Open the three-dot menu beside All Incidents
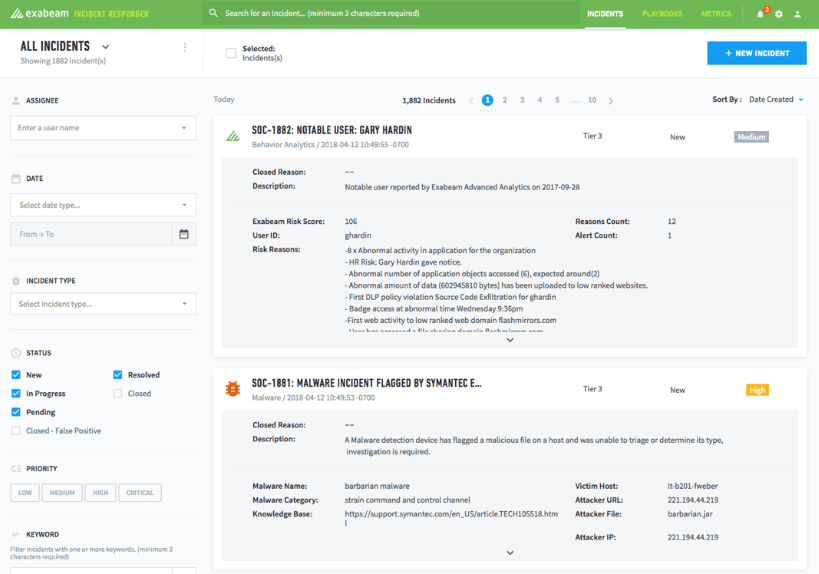 click(185, 48)
